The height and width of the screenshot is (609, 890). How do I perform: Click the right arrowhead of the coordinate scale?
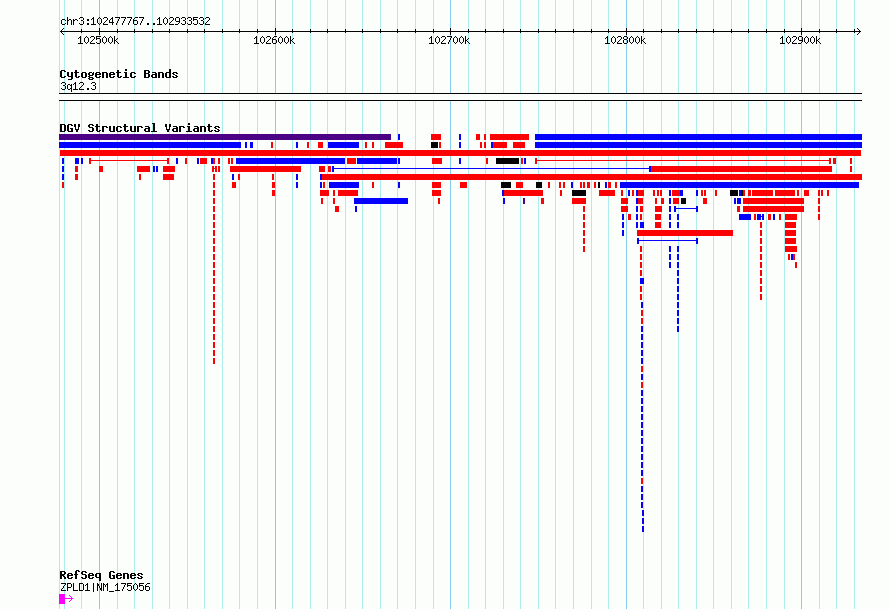(858, 32)
